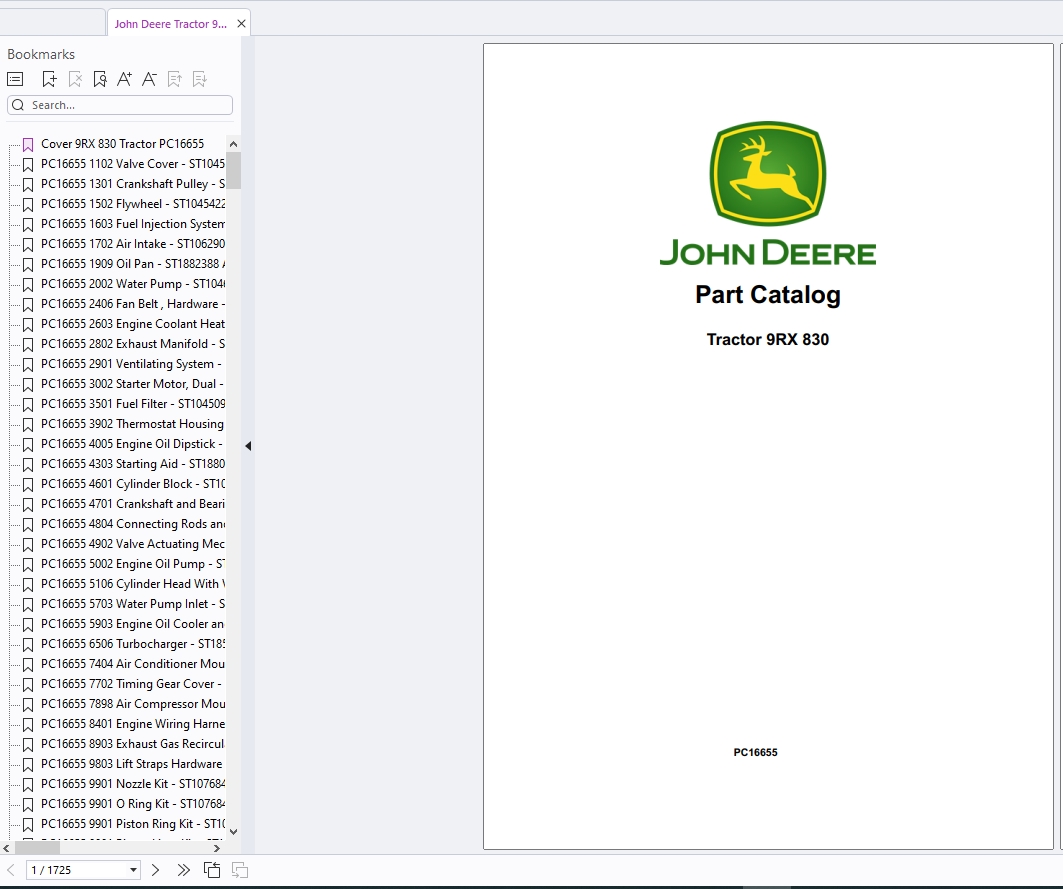Collapse the Bookmarks side panel arrow

248,446
